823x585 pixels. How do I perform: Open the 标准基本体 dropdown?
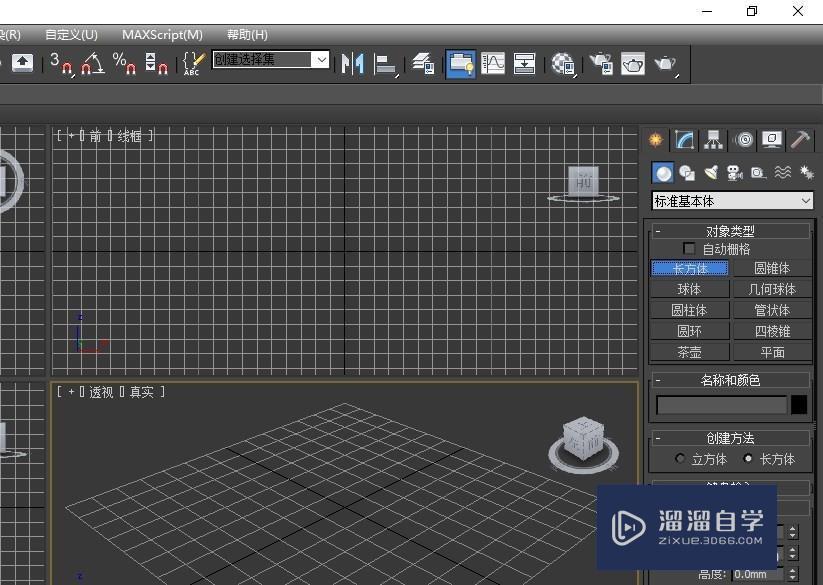coord(731,200)
